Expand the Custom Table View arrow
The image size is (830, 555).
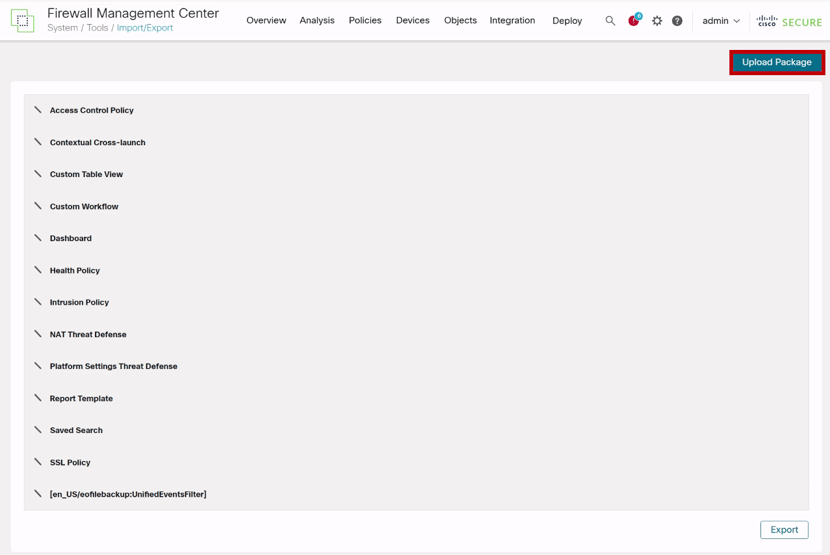[38, 174]
